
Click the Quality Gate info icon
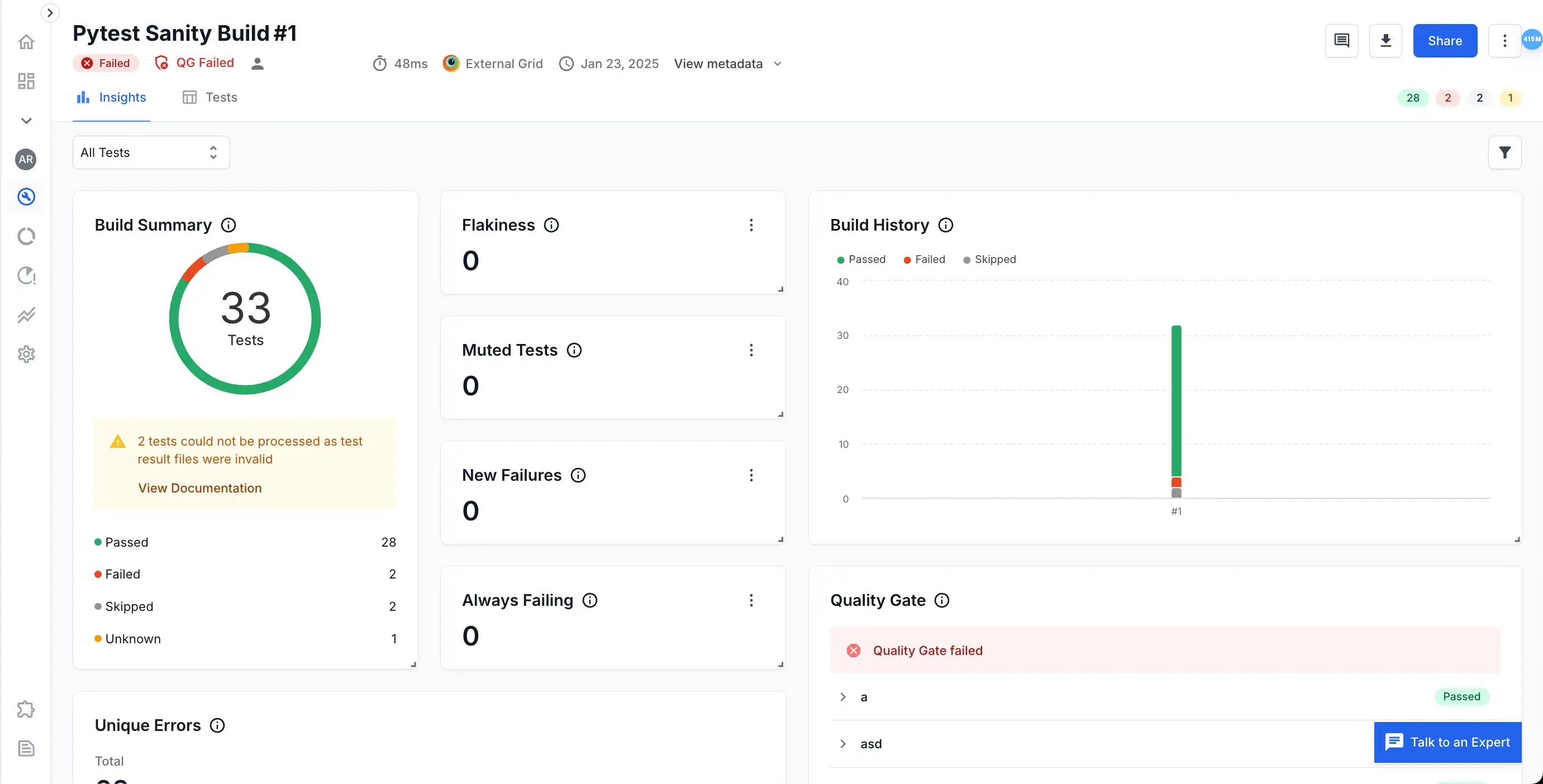tap(942, 600)
